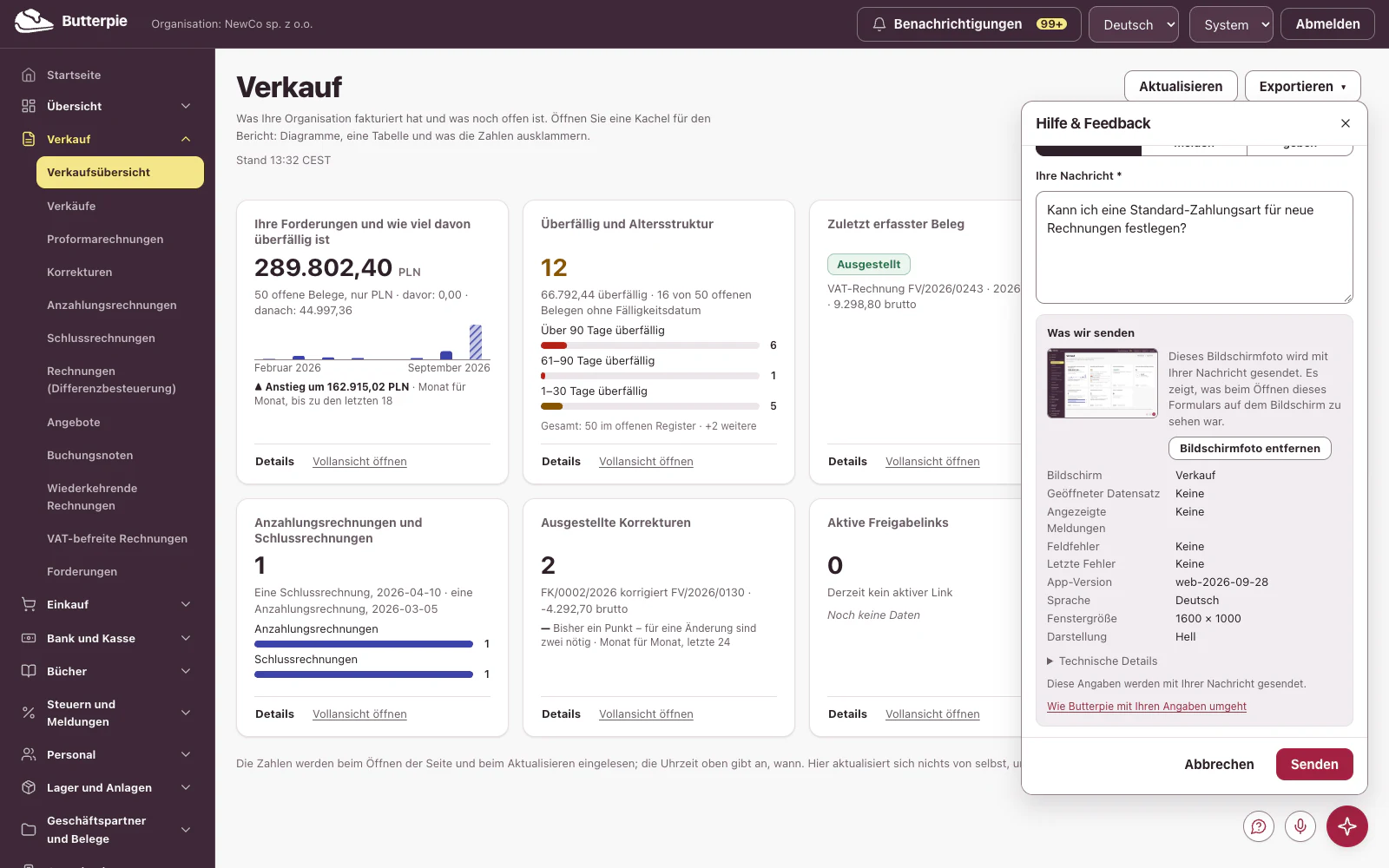Click the Verkauf document icon in sidebar
Screen dimensions: 1389x868
(x=29, y=139)
